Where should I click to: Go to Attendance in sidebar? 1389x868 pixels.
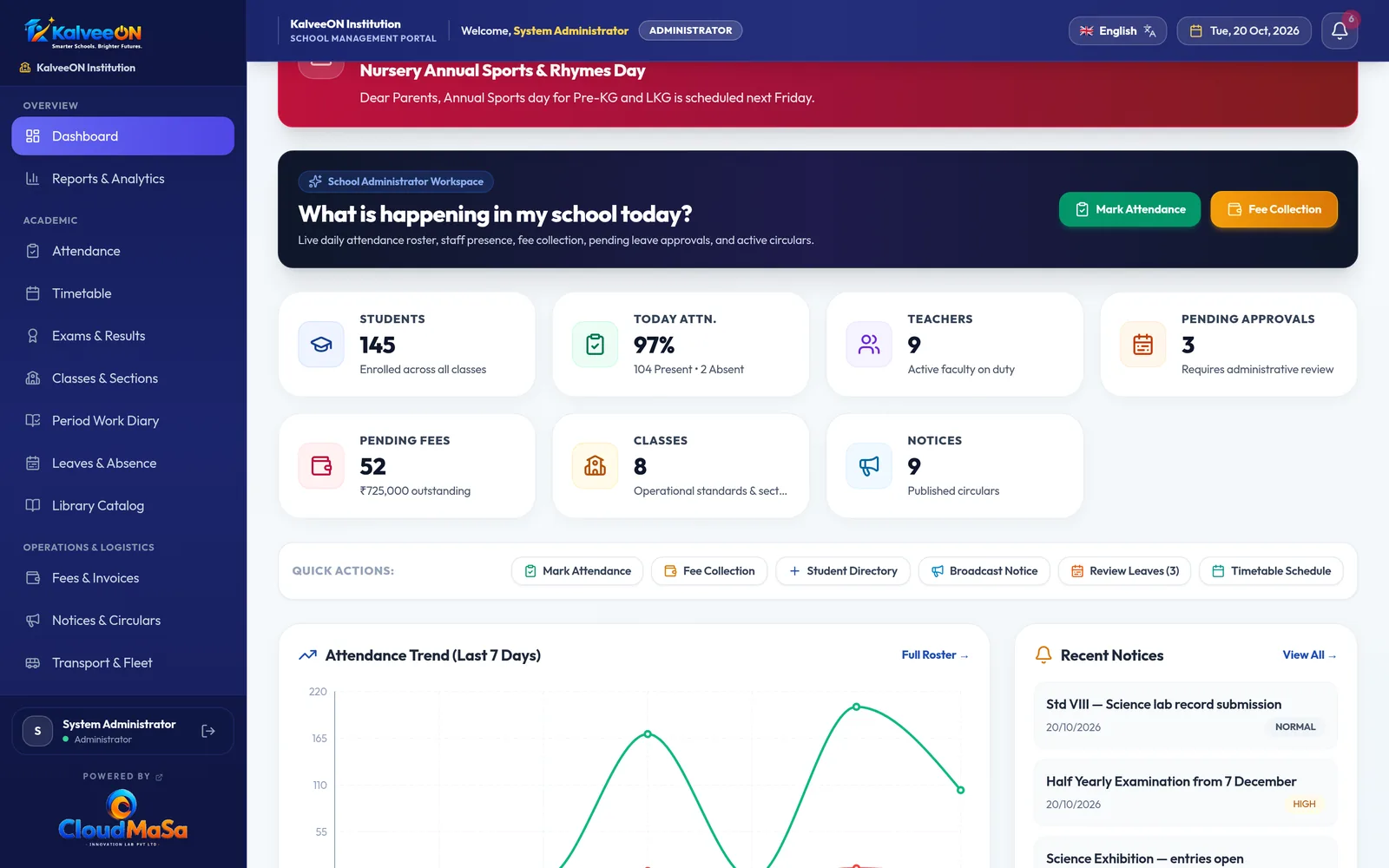tap(122, 251)
